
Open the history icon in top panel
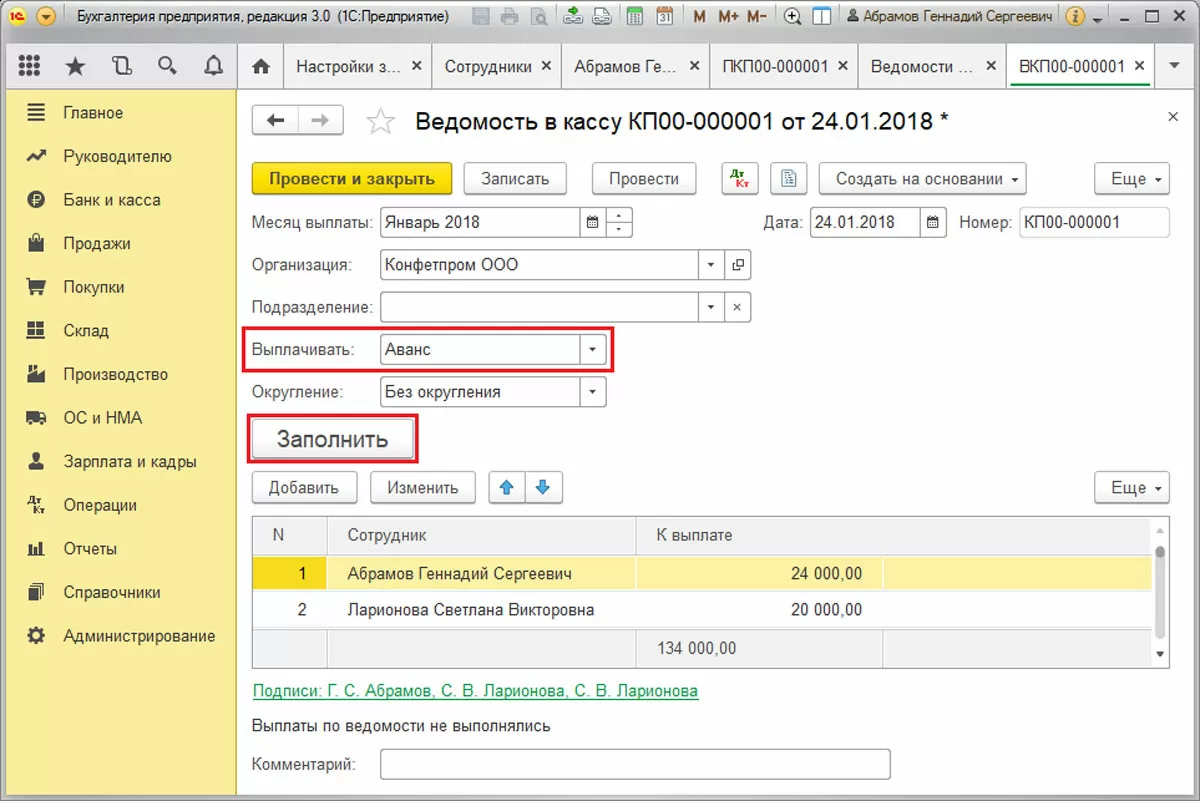(122, 66)
